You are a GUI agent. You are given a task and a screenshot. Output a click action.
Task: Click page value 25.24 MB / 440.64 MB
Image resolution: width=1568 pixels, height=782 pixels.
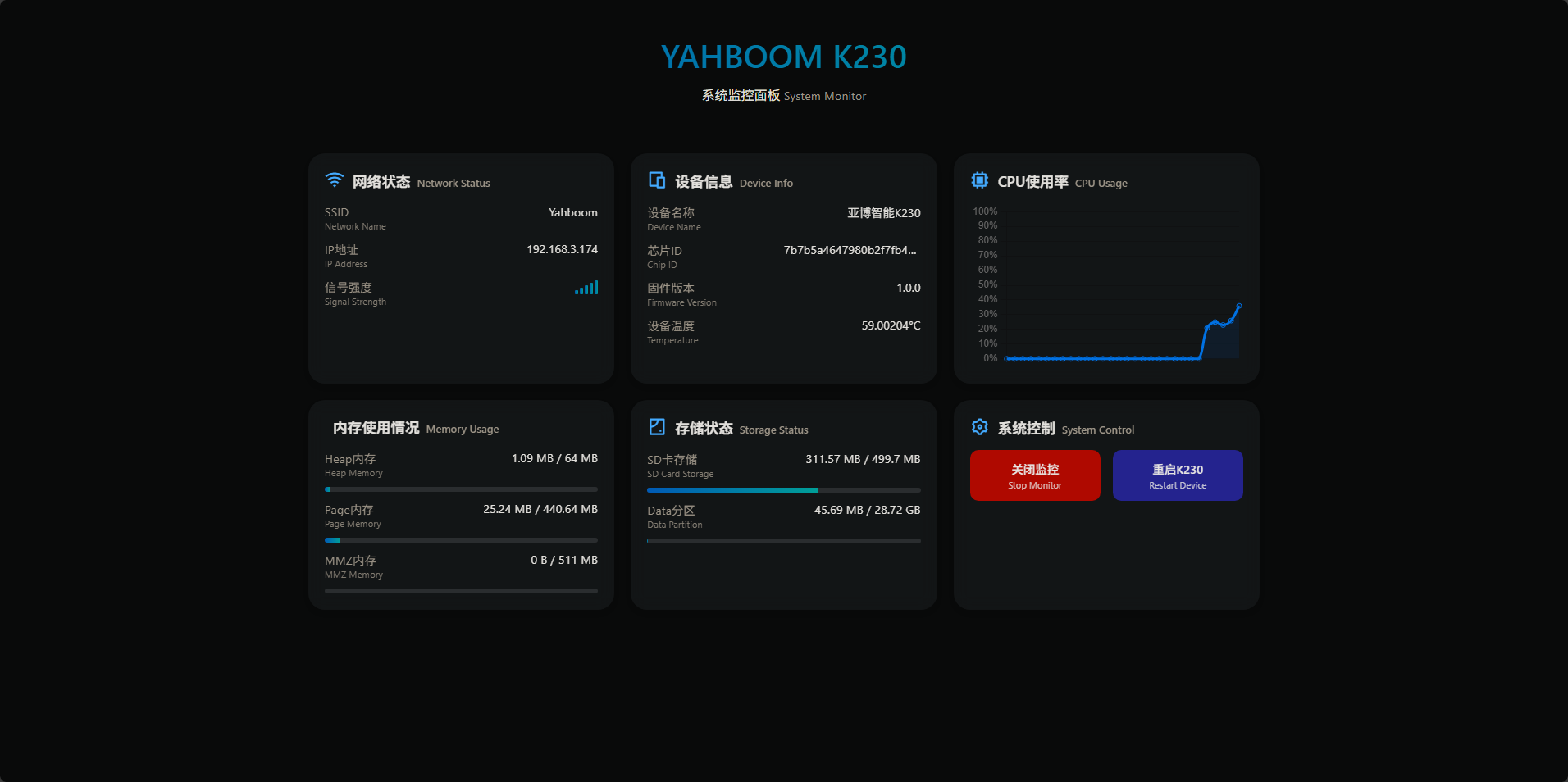(x=540, y=509)
